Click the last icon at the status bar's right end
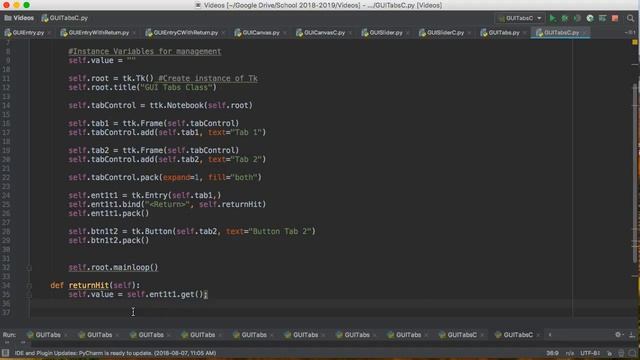The height and width of the screenshot is (360, 640). click(632, 353)
